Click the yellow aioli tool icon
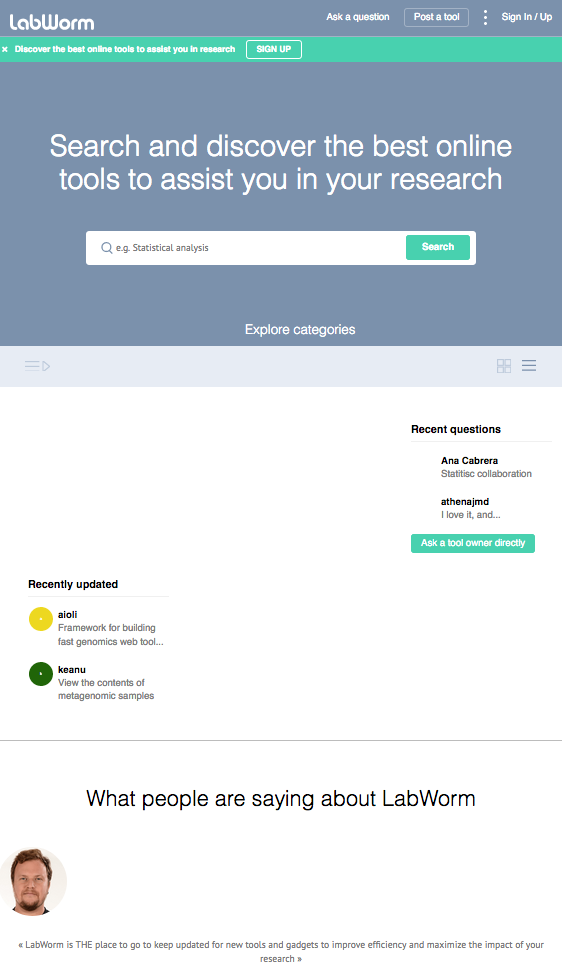562x970 pixels. pos(41,619)
